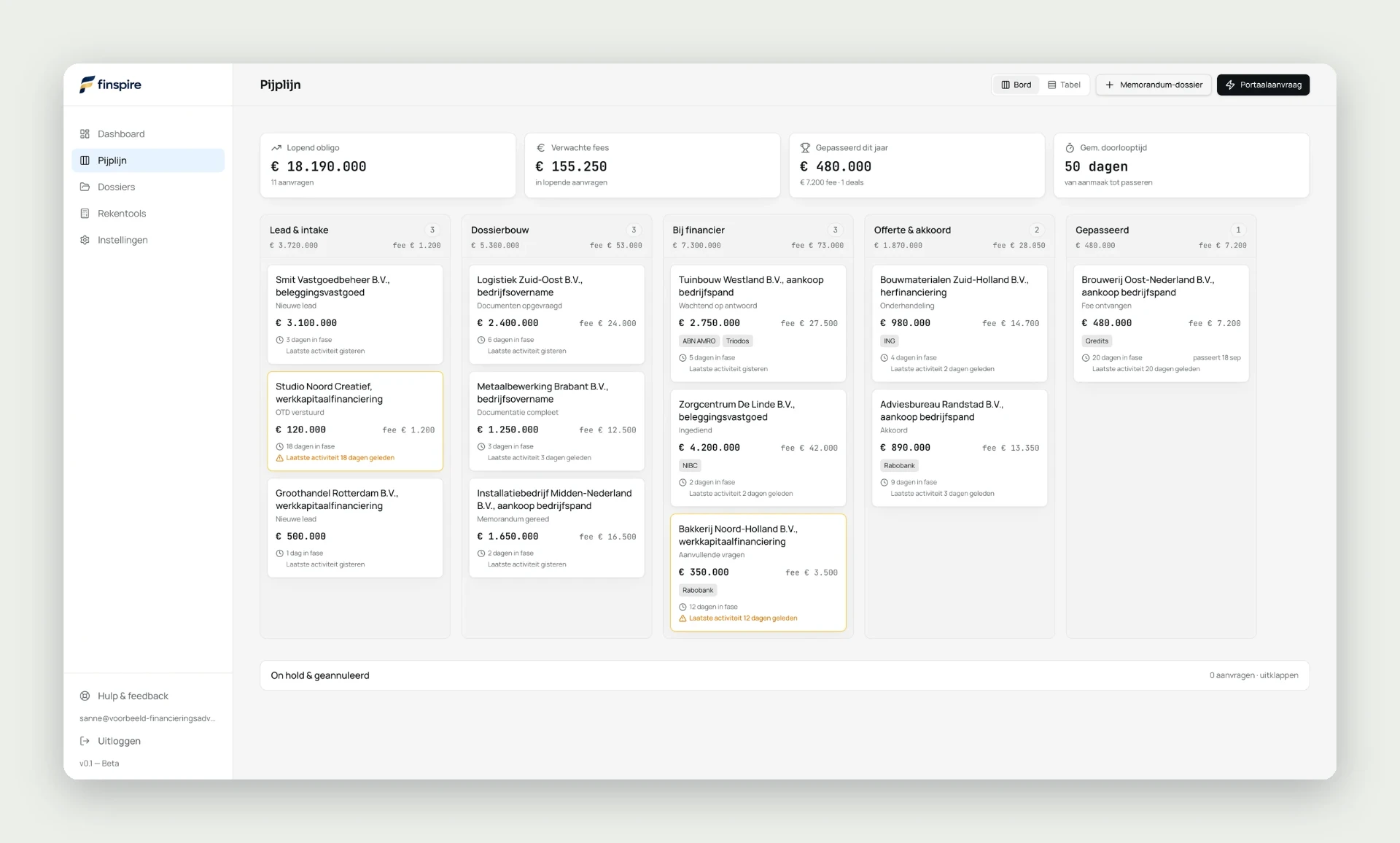The width and height of the screenshot is (1400, 843).
Task: Open Dashboard in the sidebar
Action: (148, 133)
